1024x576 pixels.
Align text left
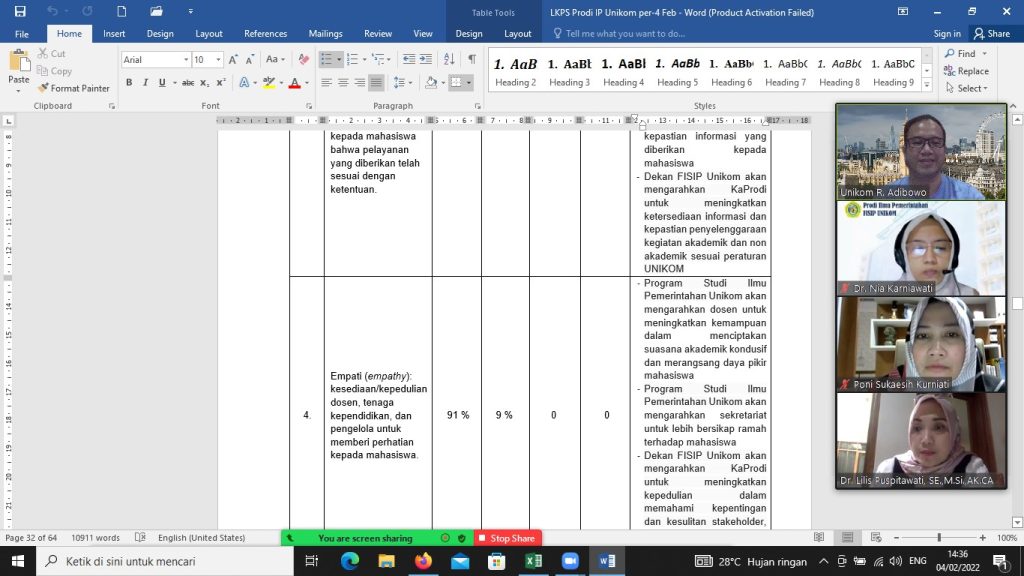pos(327,82)
